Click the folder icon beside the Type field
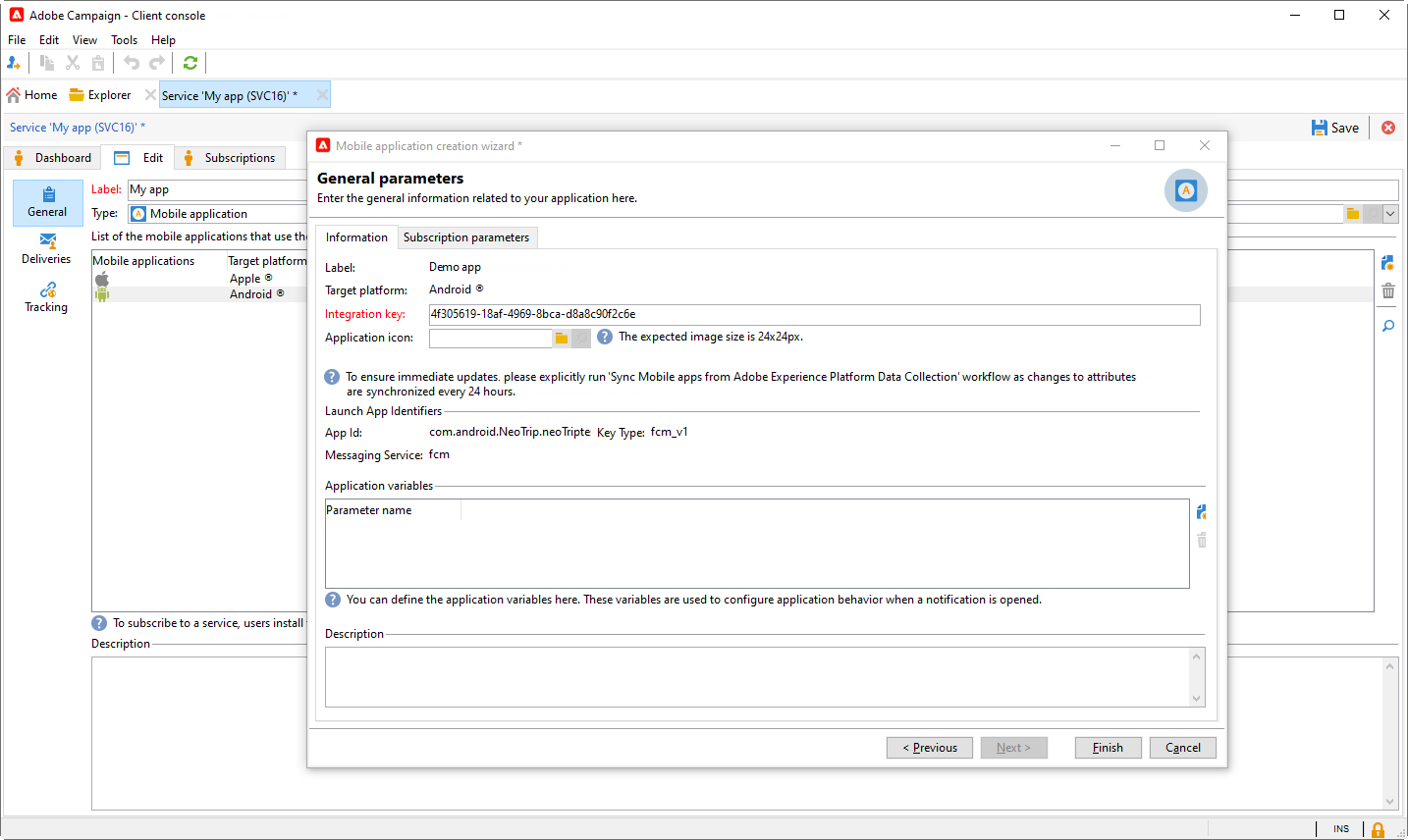Image resolution: width=1408 pixels, height=840 pixels. [x=1353, y=214]
